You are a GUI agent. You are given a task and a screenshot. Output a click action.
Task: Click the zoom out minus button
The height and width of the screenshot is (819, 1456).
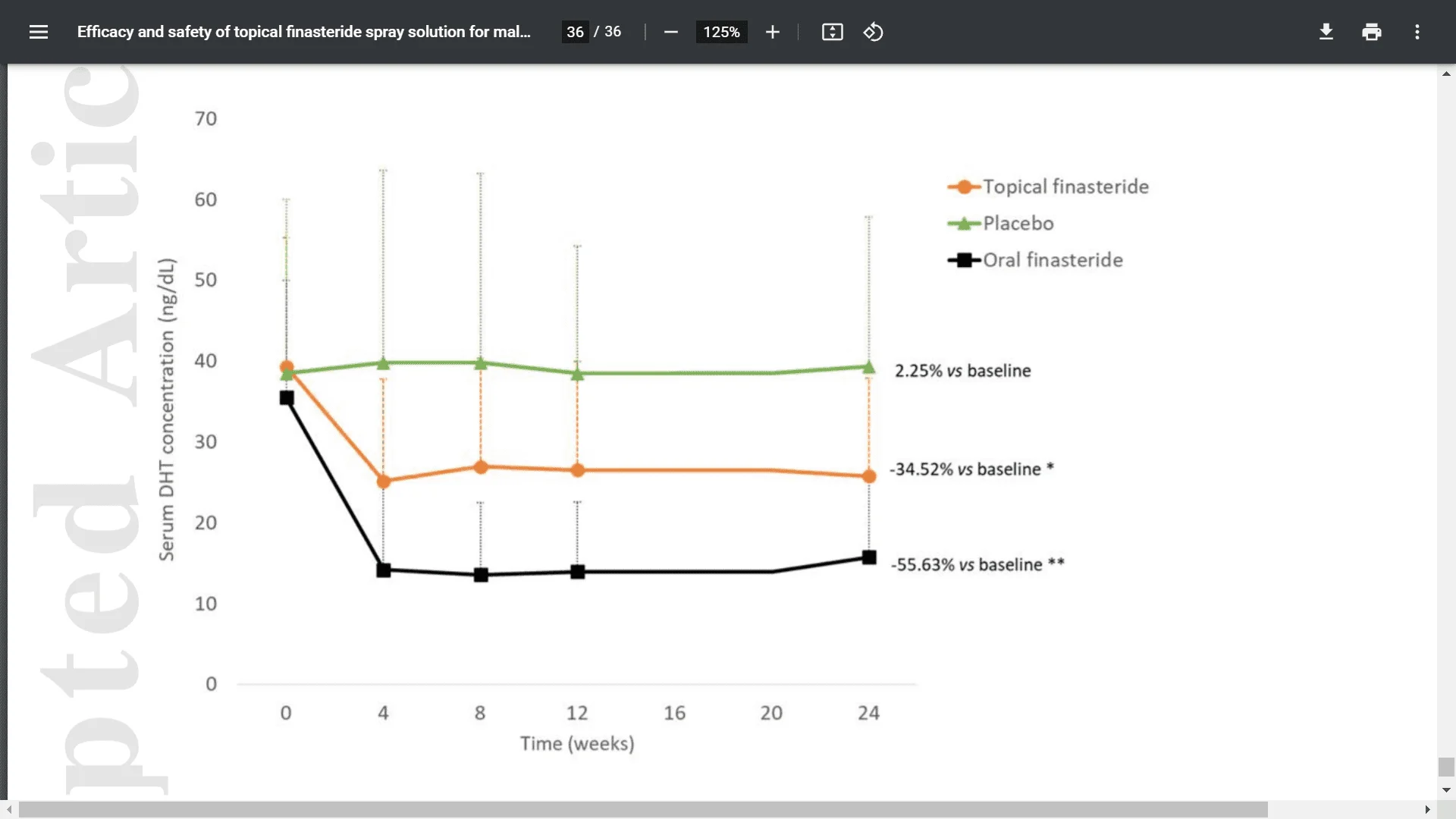click(670, 32)
